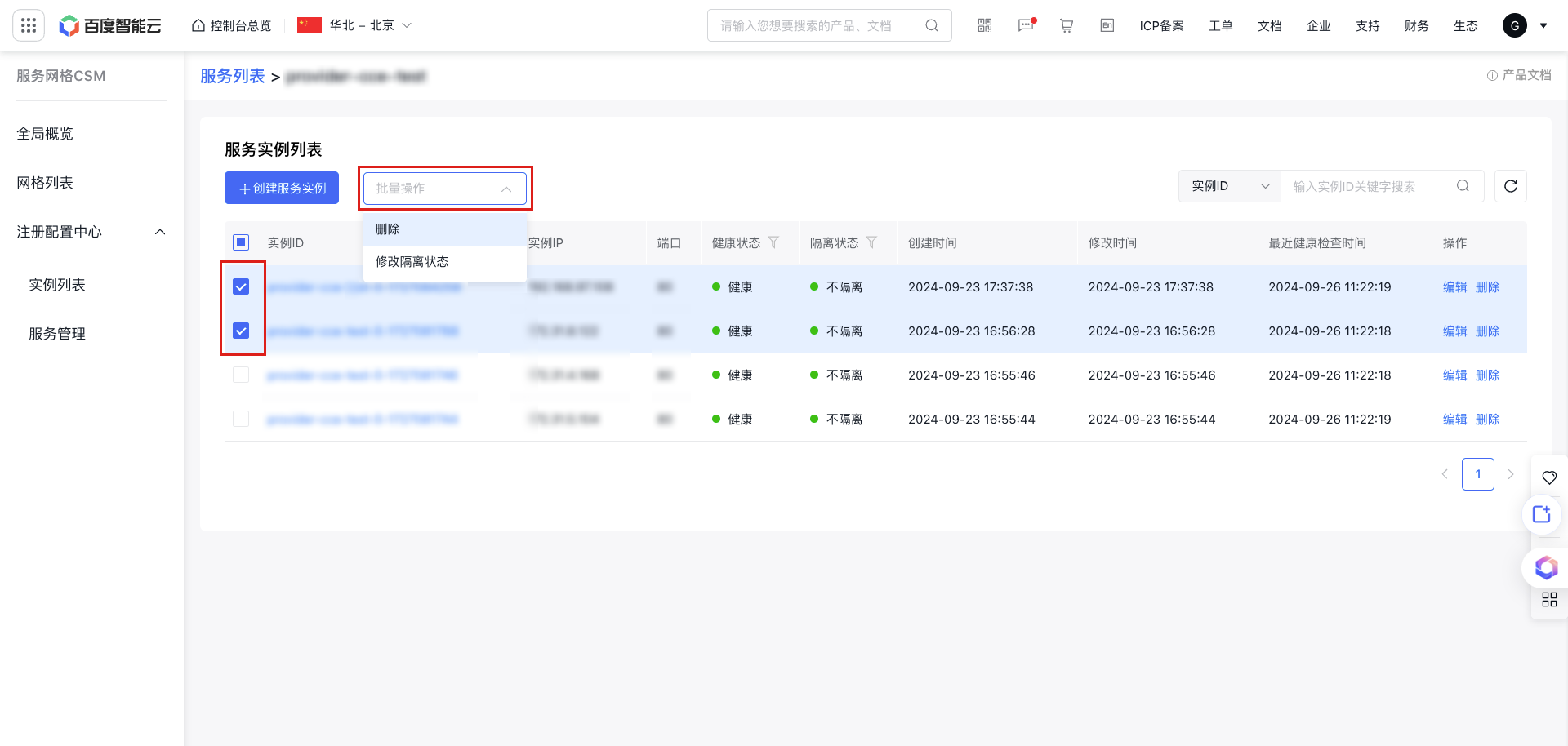Screen dimensions: 1568x746
Task: Select 修改隔离状态 from batch menu
Action: [445, 262]
